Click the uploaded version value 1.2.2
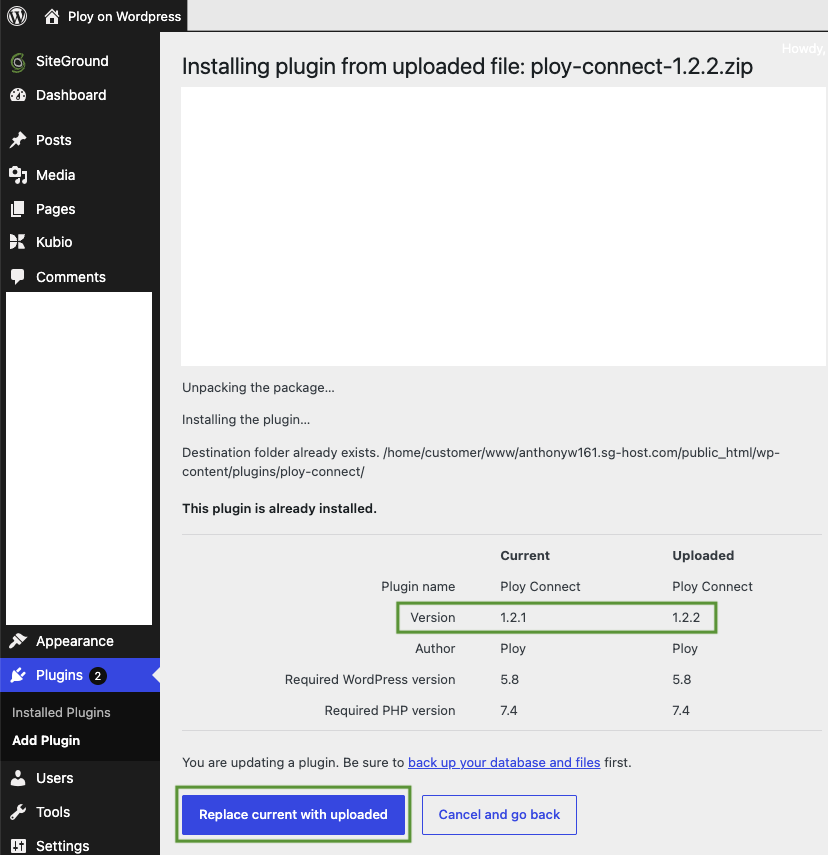The image size is (828, 855). pyautogui.click(x=686, y=617)
